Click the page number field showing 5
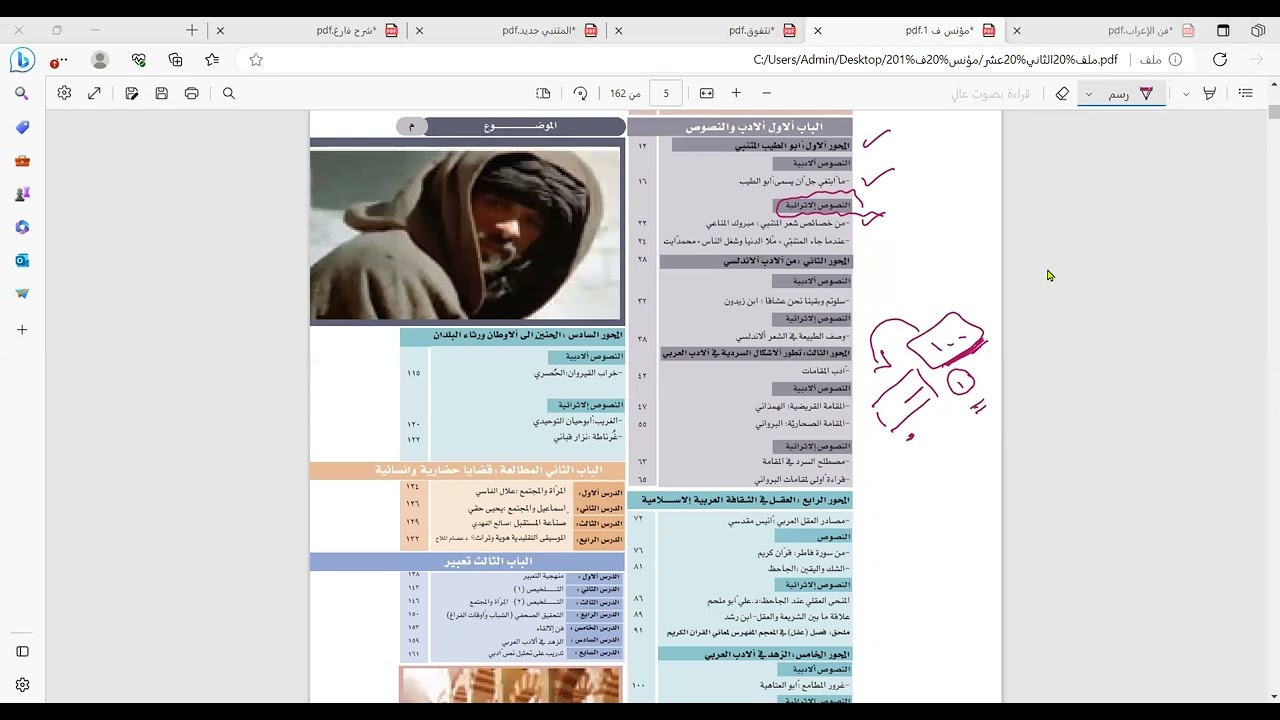1280x720 pixels. [666, 93]
